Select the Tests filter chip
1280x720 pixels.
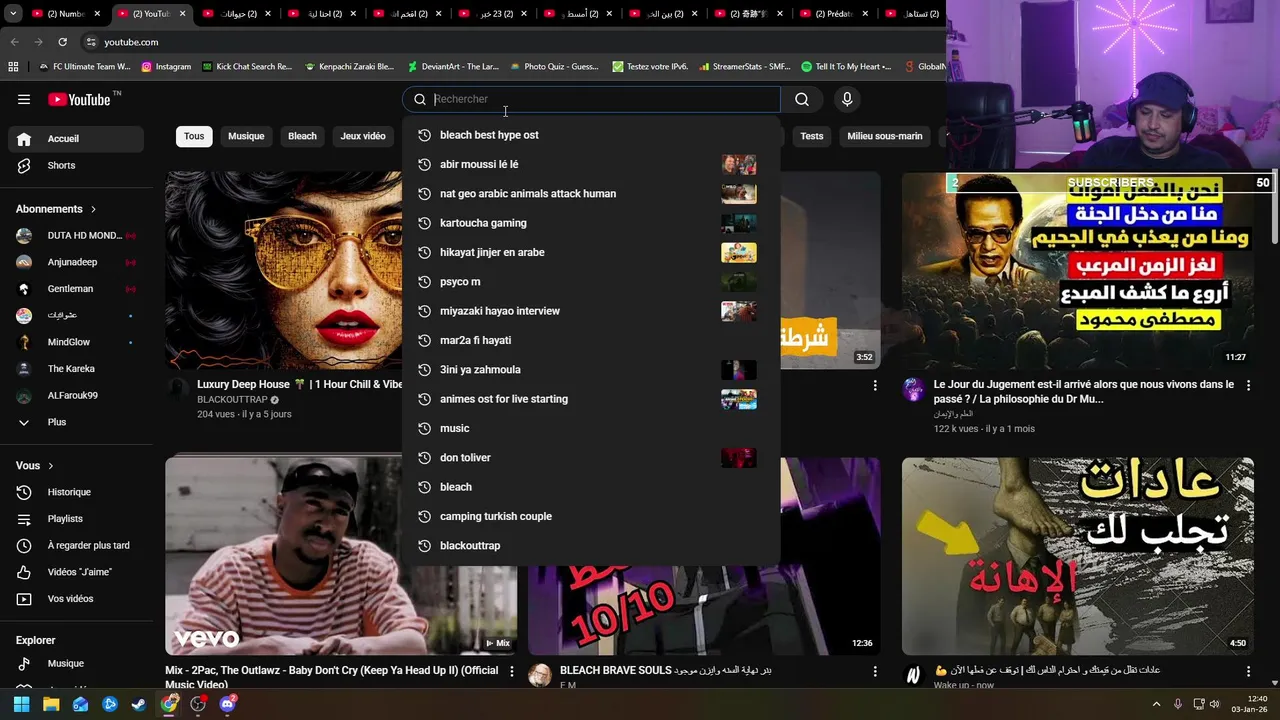(x=812, y=136)
